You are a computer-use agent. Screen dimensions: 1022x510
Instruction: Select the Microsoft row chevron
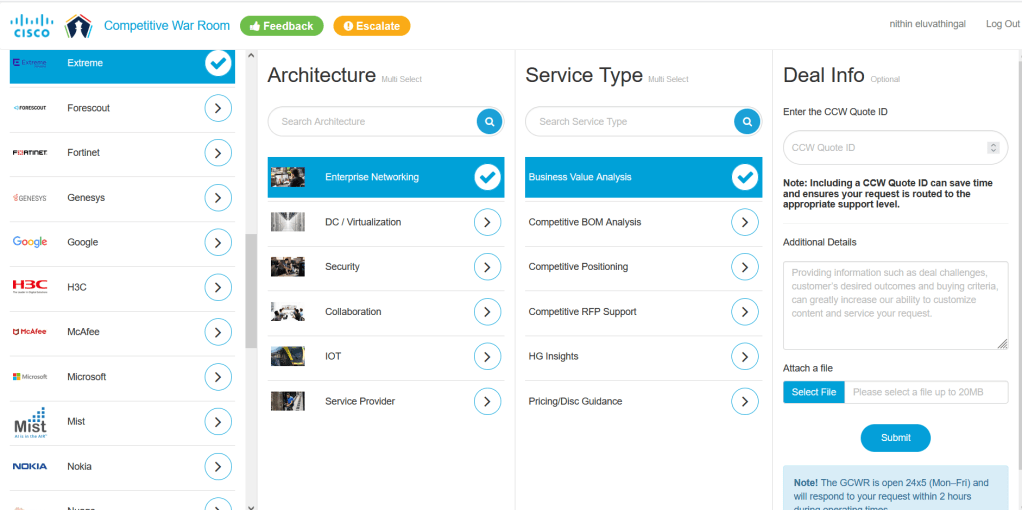(218, 377)
